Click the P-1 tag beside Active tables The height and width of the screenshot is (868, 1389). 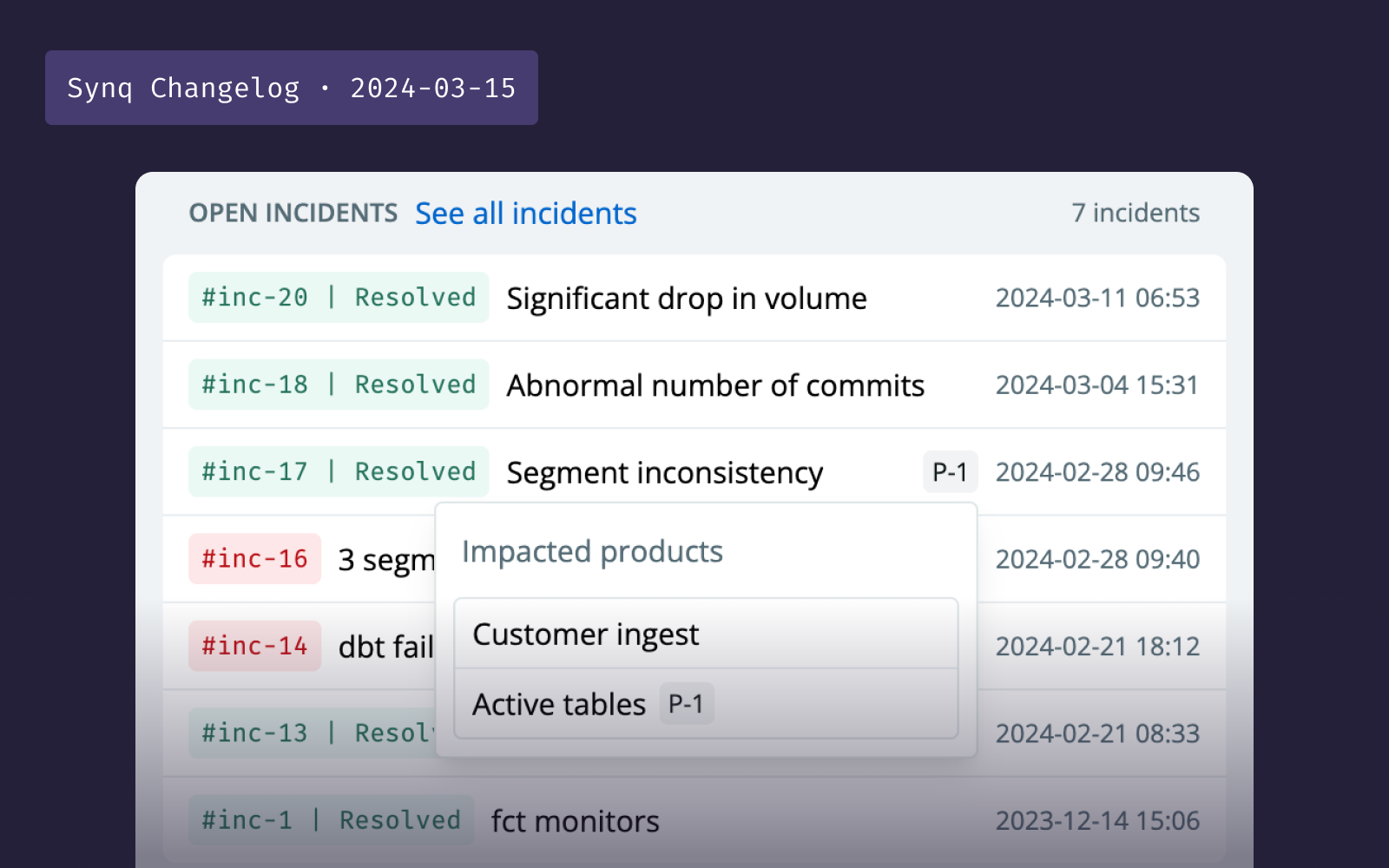(x=686, y=704)
